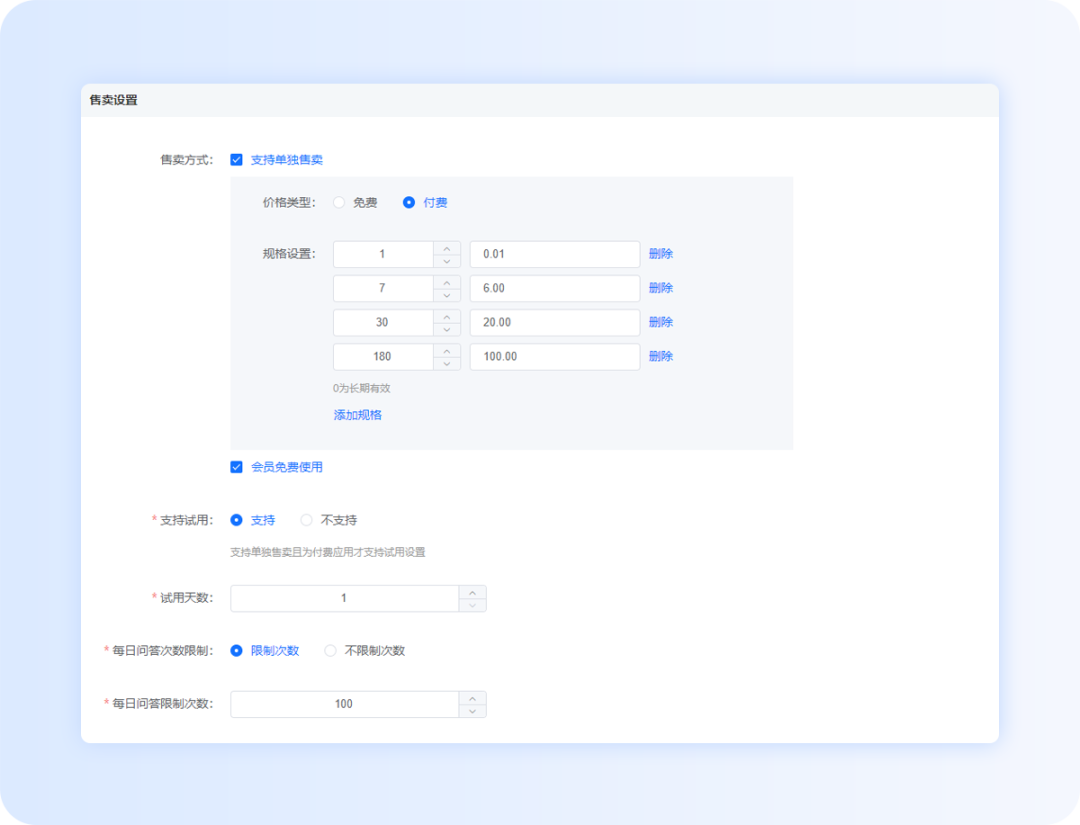Viewport: 1080px width, 825px height.
Task: Toggle the 支持单独售卖 checkbox
Action: tap(236, 159)
